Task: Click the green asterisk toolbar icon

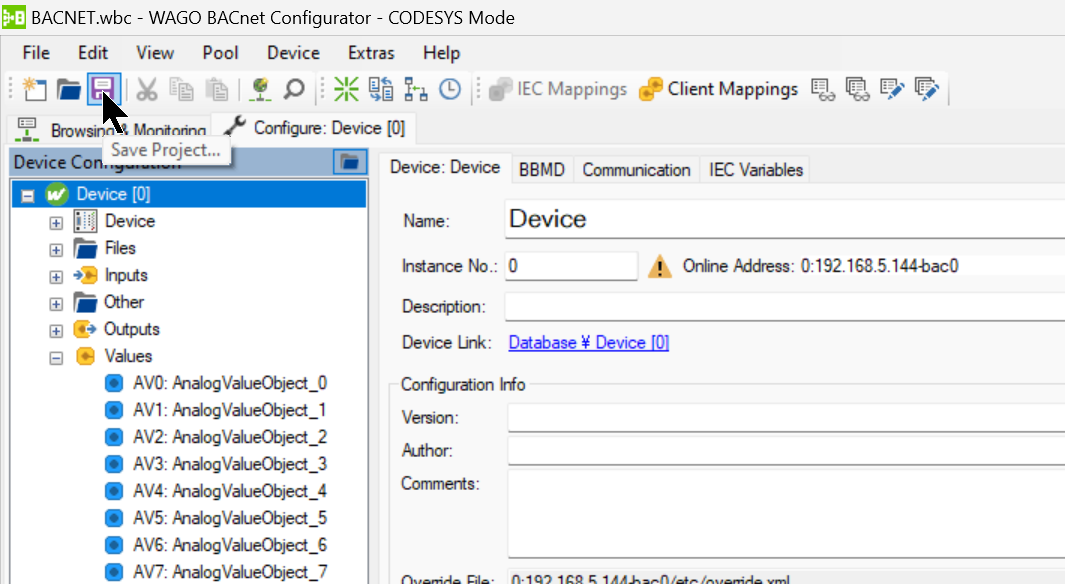Action: tap(346, 89)
